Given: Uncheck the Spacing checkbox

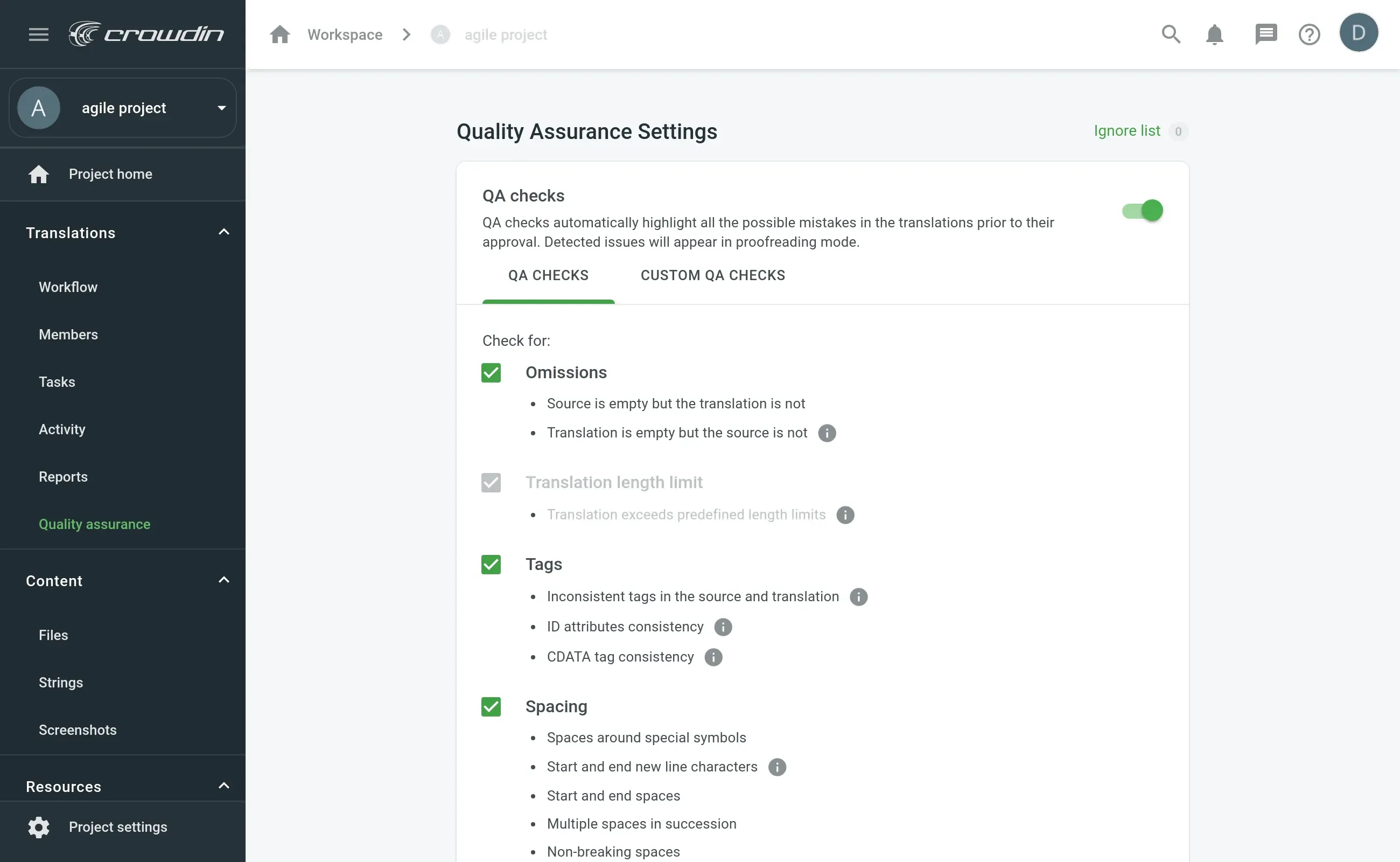Looking at the screenshot, I should click(491, 707).
